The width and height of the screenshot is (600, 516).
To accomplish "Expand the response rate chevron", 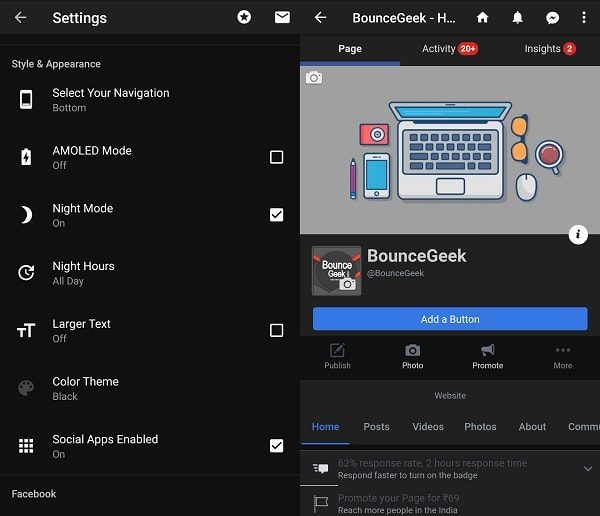I will pos(588,469).
